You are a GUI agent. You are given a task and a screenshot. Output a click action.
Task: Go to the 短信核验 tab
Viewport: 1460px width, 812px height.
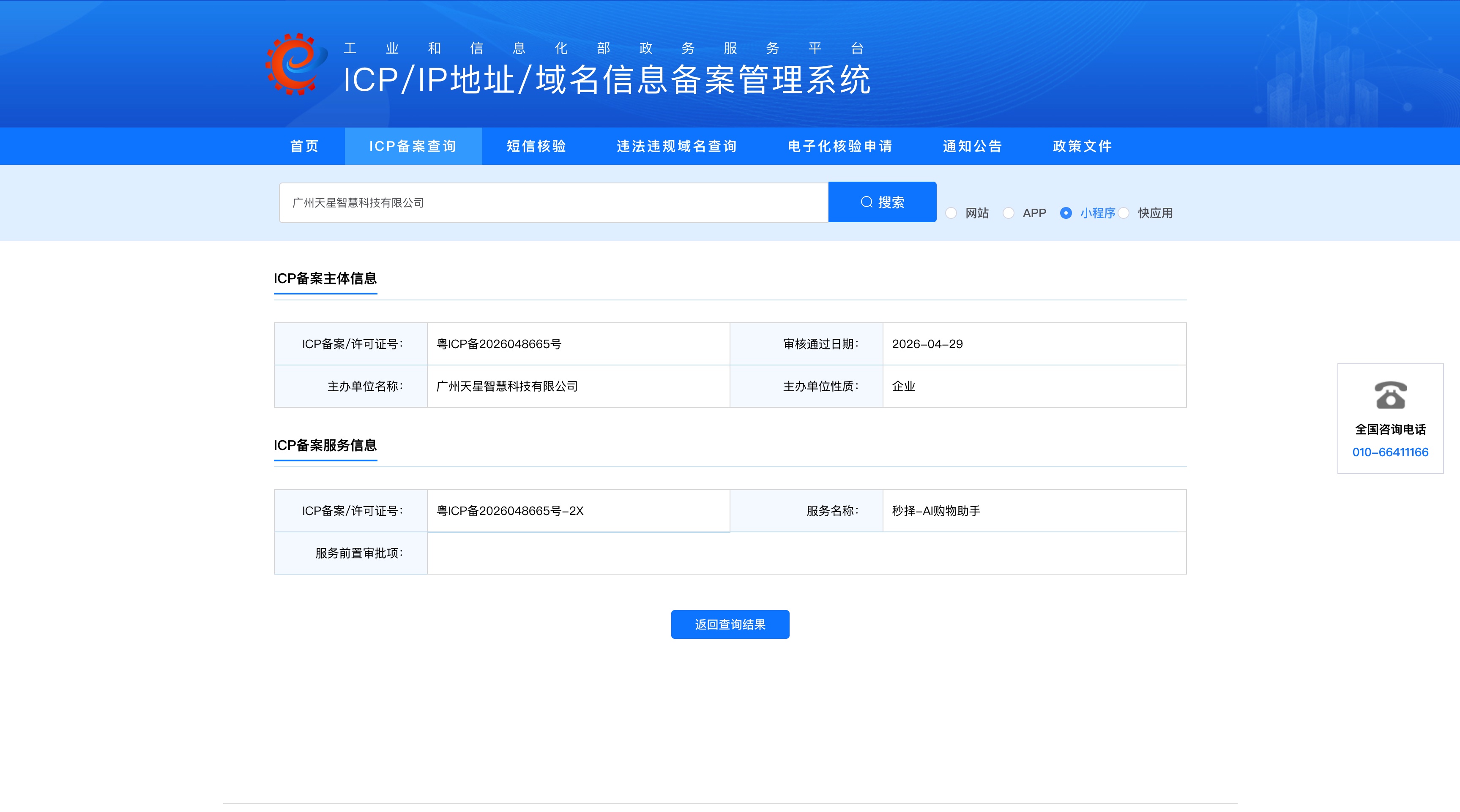(537, 146)
